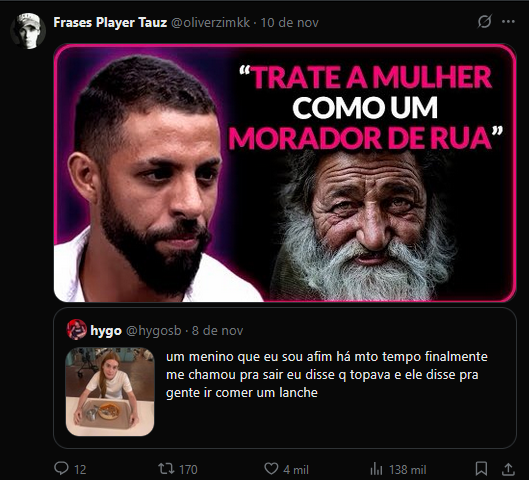
Task: Open the @hygosb handle
Action: click(x=154, y=331)
